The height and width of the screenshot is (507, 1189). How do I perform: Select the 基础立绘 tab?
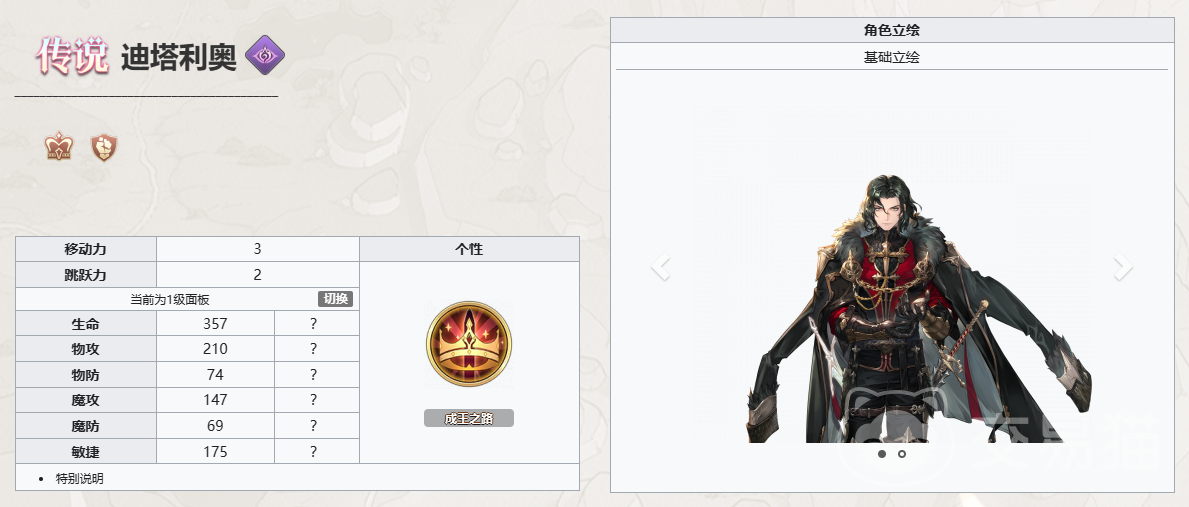892,57
